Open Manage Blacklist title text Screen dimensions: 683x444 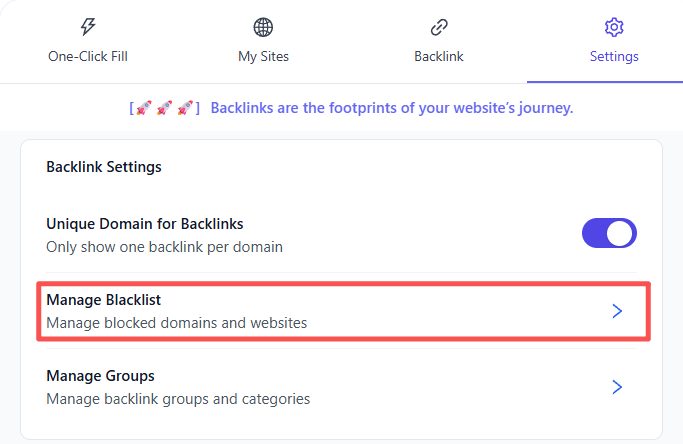(104, 300)
